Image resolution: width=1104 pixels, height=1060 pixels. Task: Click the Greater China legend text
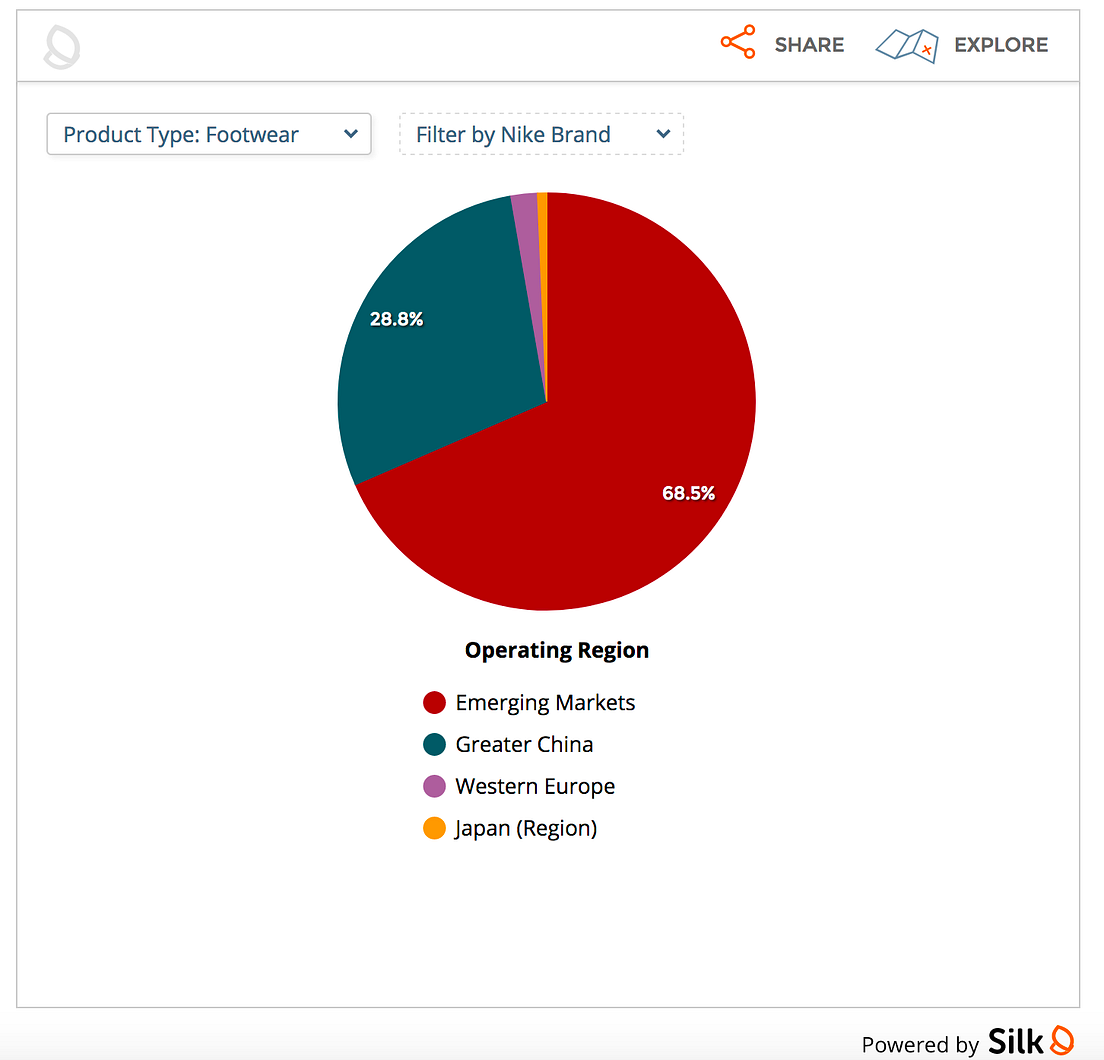click(x=524, y=744)
